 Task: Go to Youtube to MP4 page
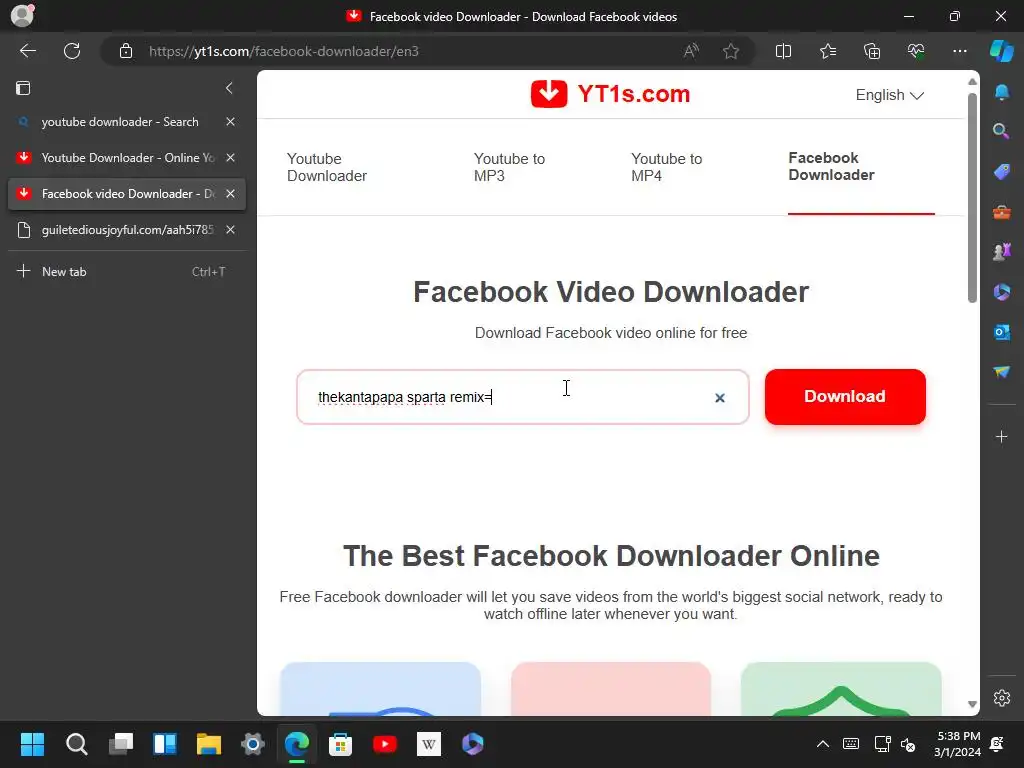(x=667, y=167)
